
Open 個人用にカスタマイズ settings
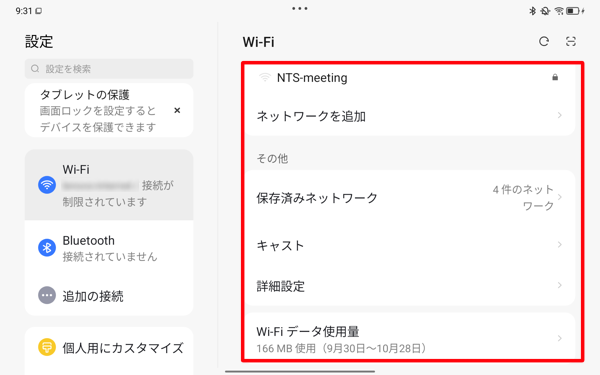pos(109,347)
